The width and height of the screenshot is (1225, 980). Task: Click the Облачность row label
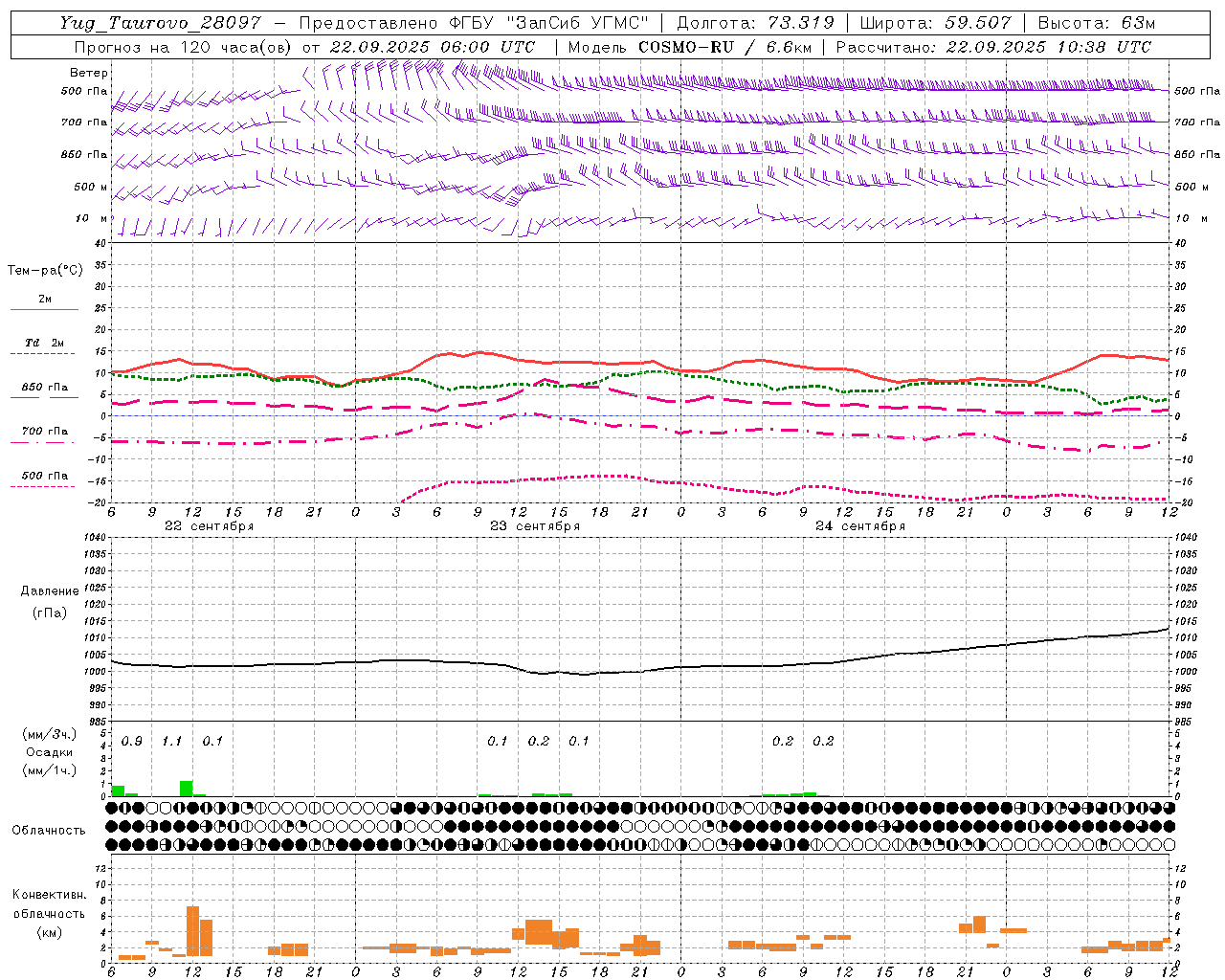49,831
